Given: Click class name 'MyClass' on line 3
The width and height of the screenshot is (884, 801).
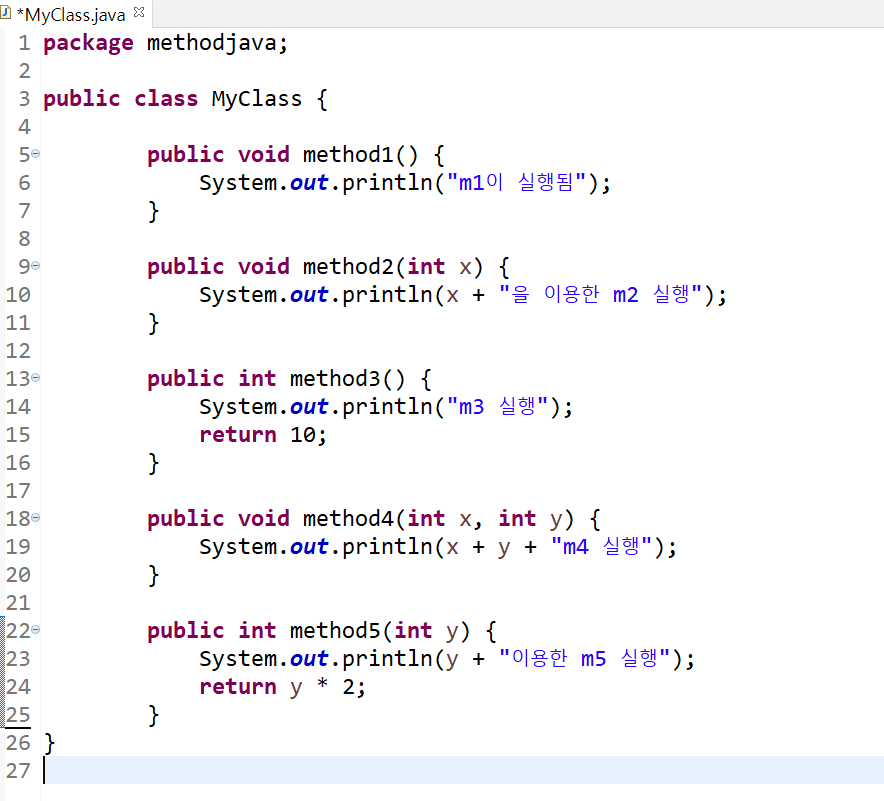Looking at the screenshot, I should click(x=257, y=99).
